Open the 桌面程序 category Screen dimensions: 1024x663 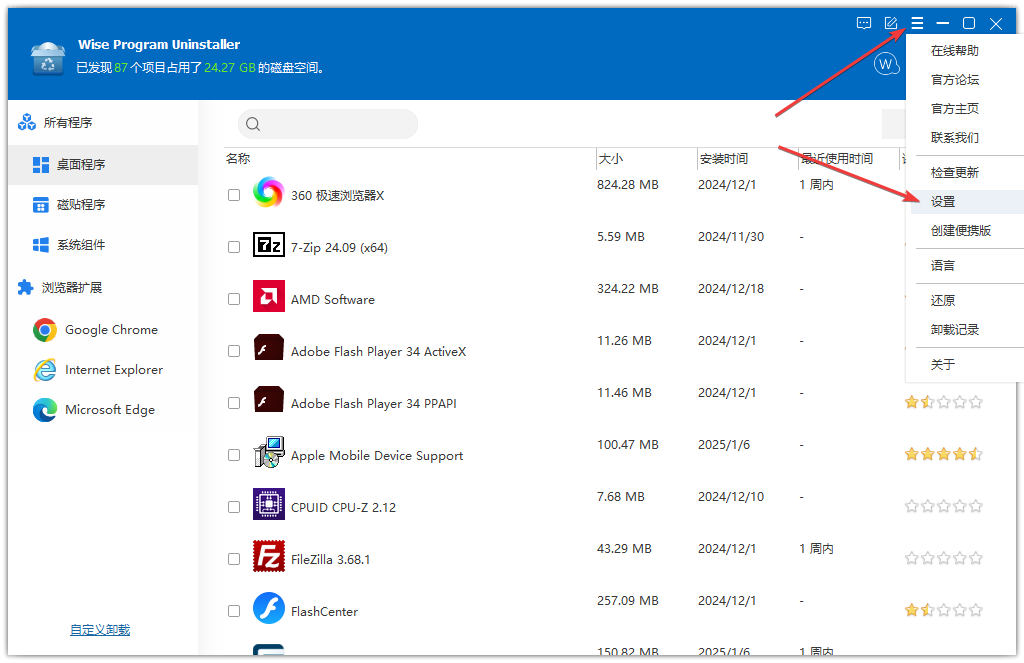(x=80, y=164)
